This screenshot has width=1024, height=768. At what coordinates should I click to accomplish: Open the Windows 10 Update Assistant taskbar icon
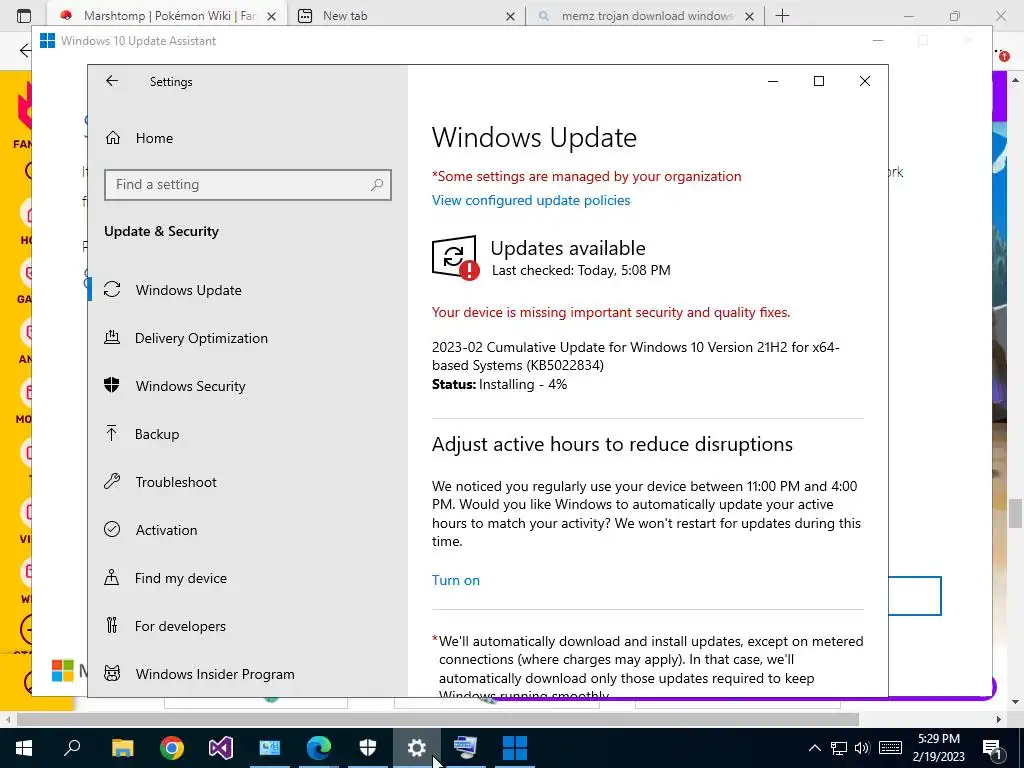click(515, 748)
